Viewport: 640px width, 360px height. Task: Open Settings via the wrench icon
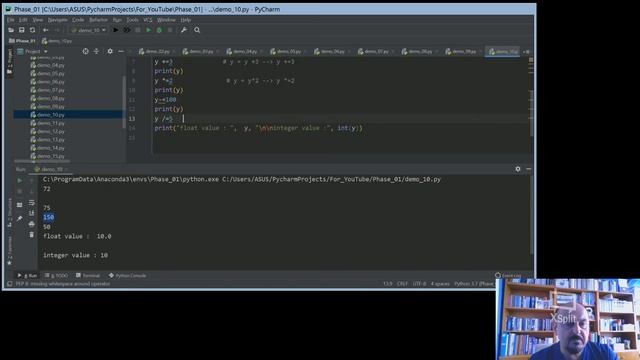(184, 30)
